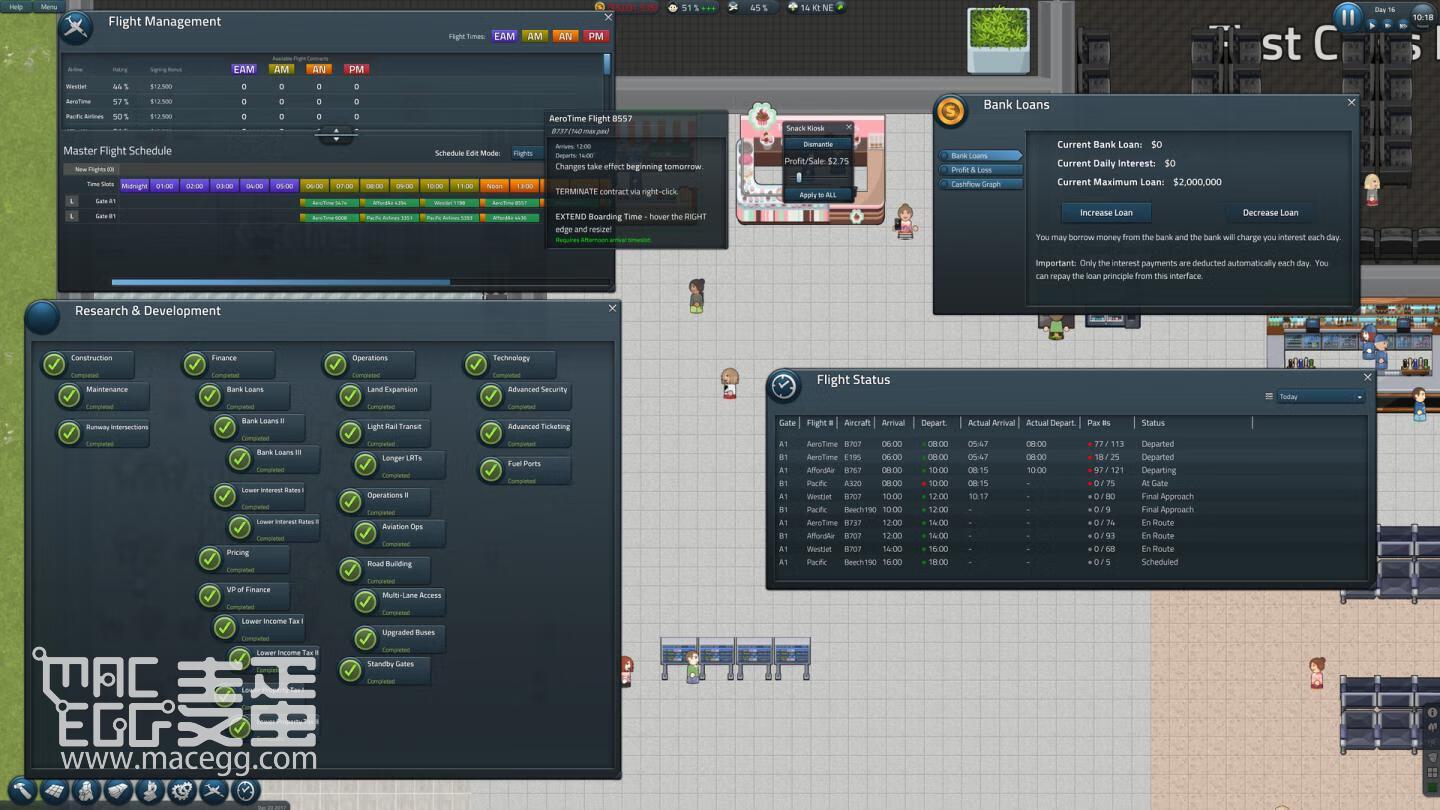Select the Maintenance research node
The image size is (1440, 810).
(102, 396)
